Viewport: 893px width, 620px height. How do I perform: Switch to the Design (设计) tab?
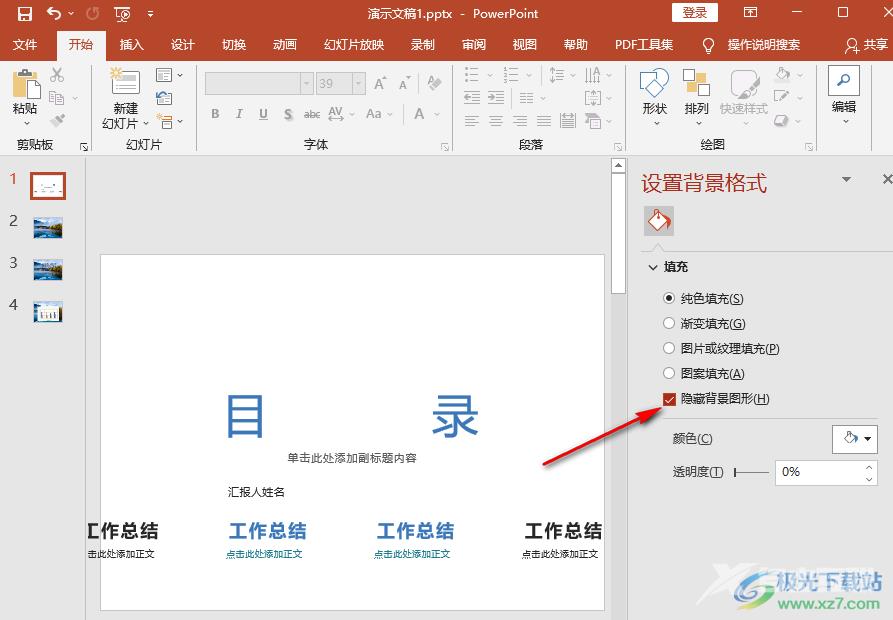pyautogui.click(x=183, y=44)
